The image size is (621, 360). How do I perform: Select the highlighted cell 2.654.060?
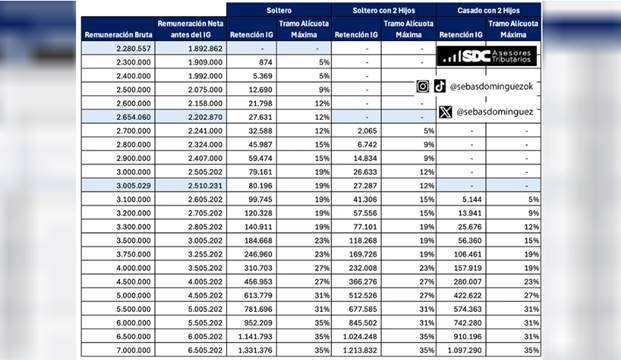[x=118, y=117]
